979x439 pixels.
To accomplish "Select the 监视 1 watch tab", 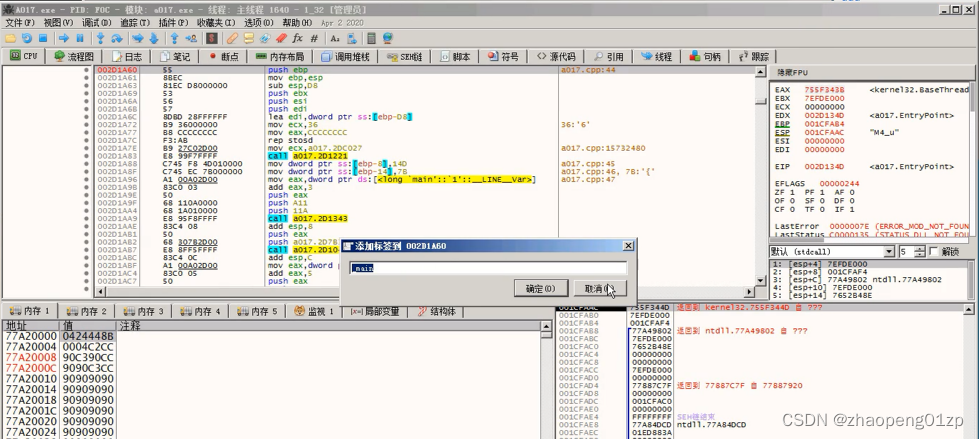I will [315, 311].
